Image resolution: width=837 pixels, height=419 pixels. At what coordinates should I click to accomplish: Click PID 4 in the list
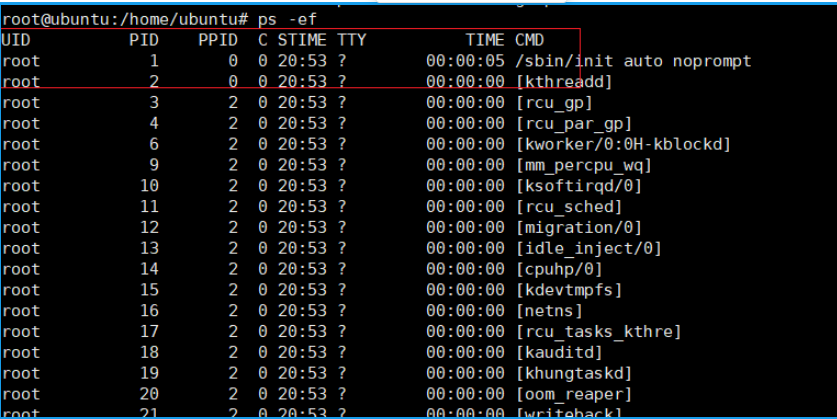pos(154,123)
